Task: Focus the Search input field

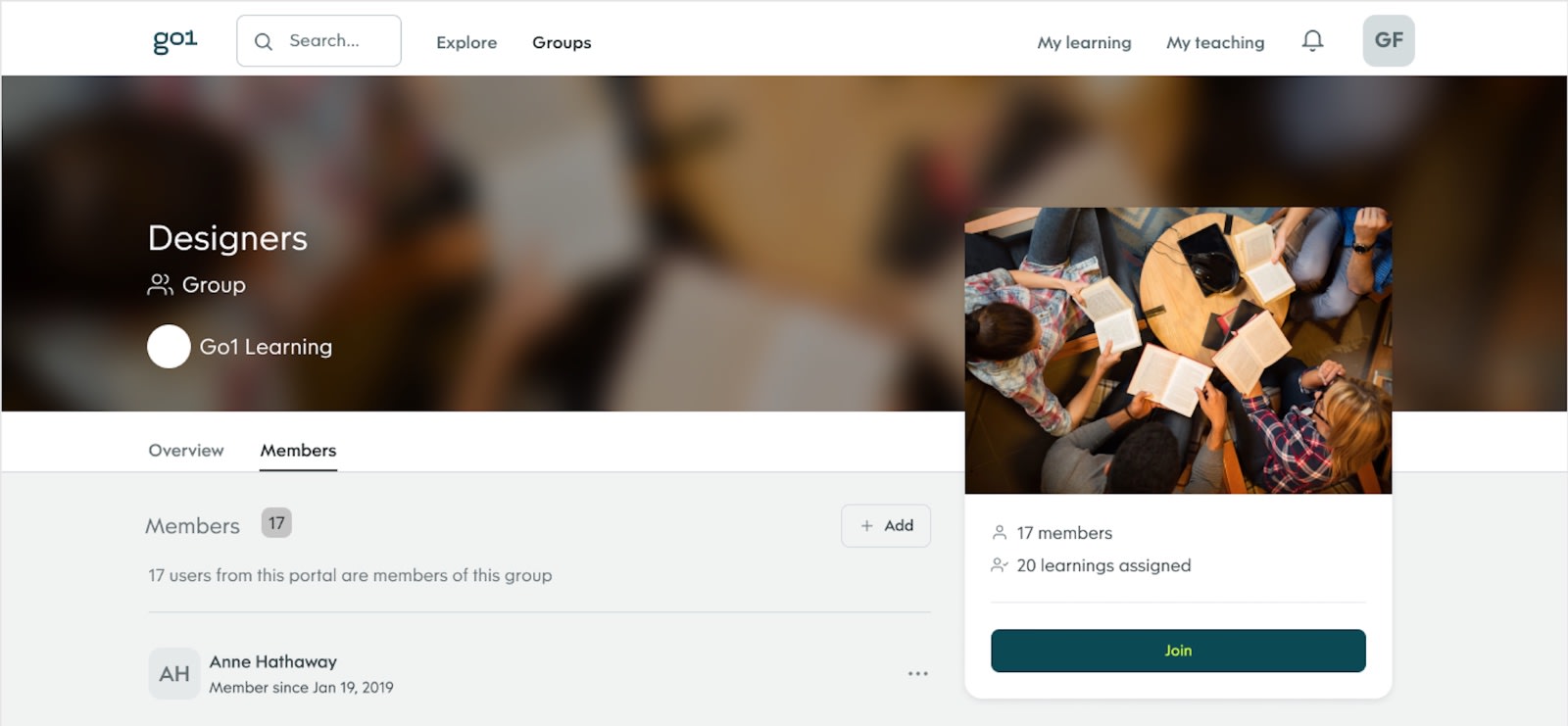Action: (x=318, y=40)
